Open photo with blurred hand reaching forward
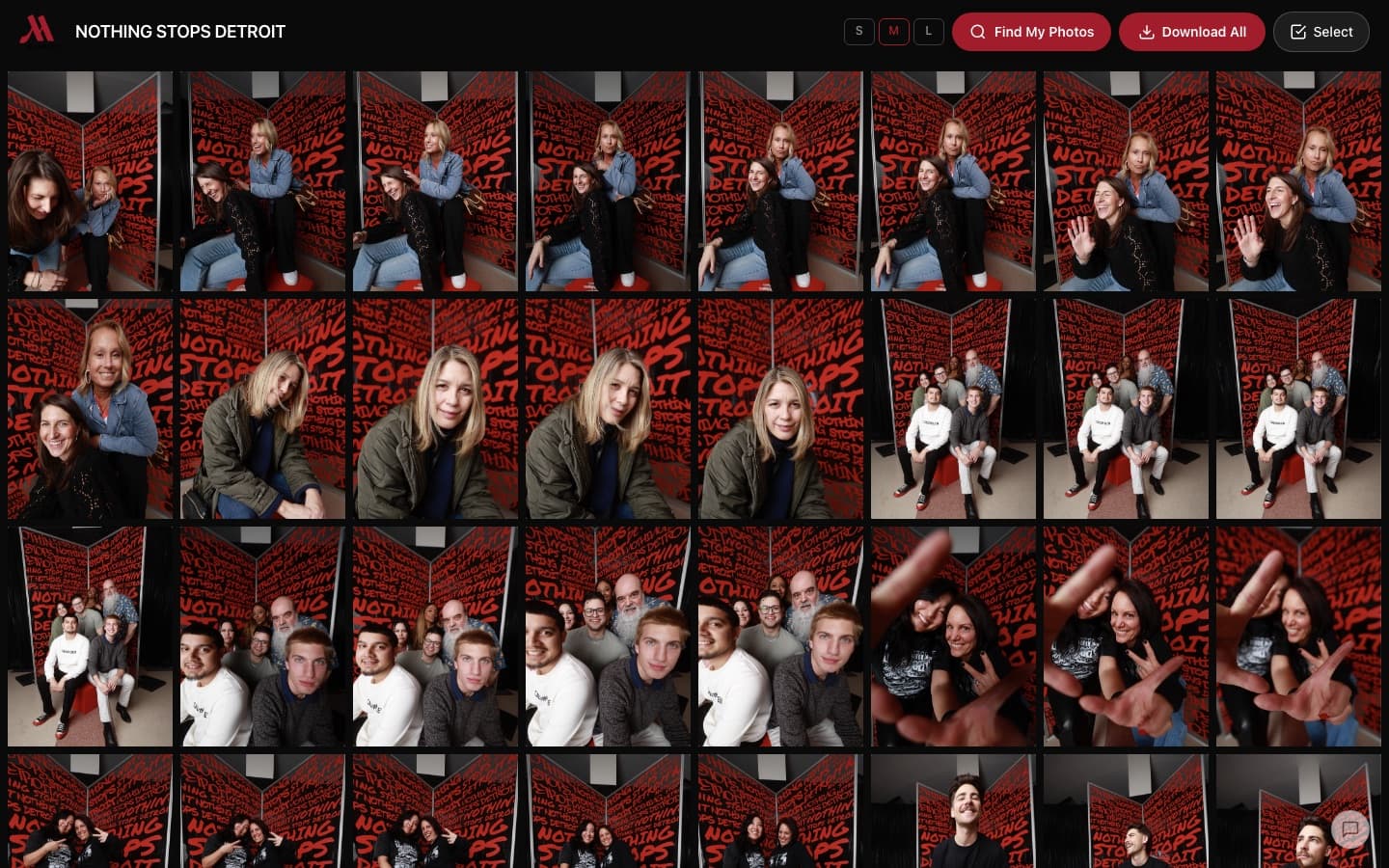This screenshot has width=1389, height=868. pos(953,637)
